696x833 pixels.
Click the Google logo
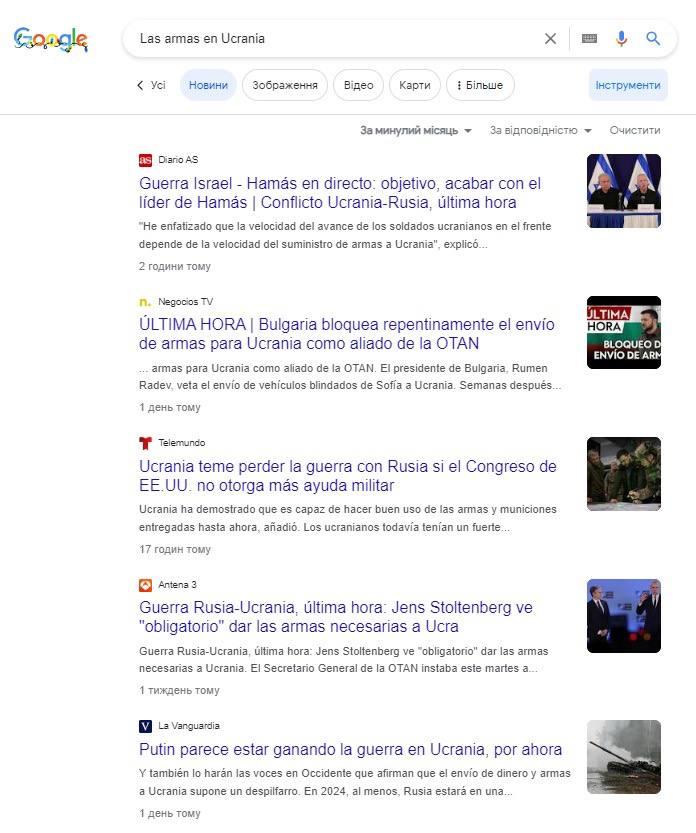pyautogui.click(x=51, y=39)
